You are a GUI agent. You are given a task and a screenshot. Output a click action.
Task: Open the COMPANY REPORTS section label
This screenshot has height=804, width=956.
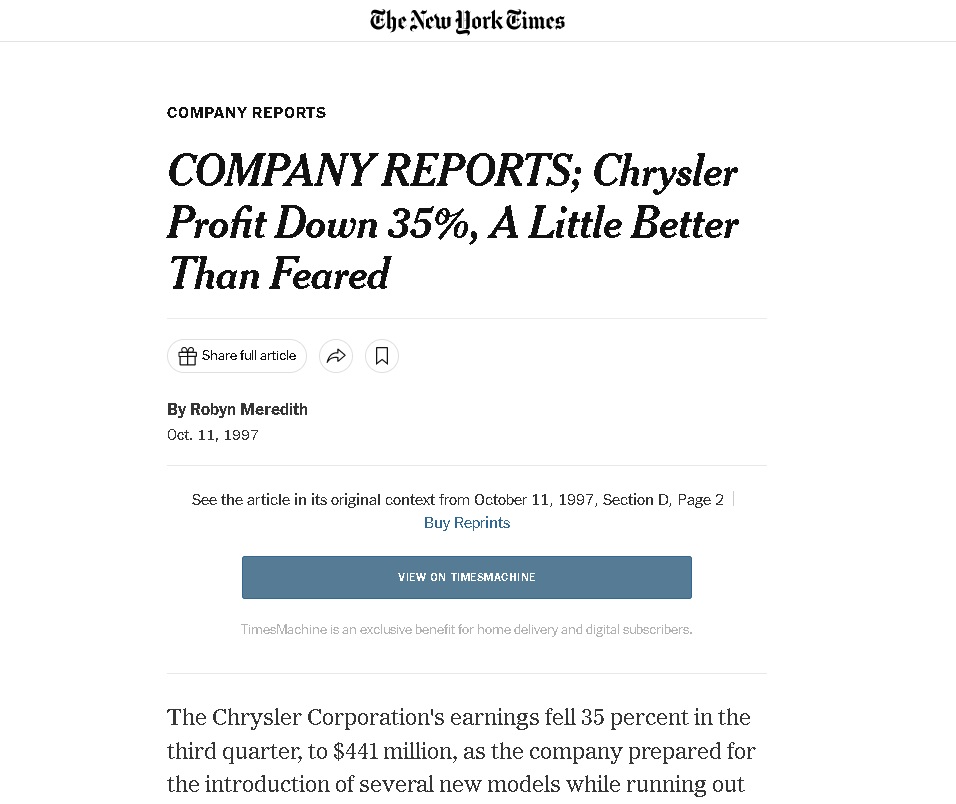coord(246,113)
